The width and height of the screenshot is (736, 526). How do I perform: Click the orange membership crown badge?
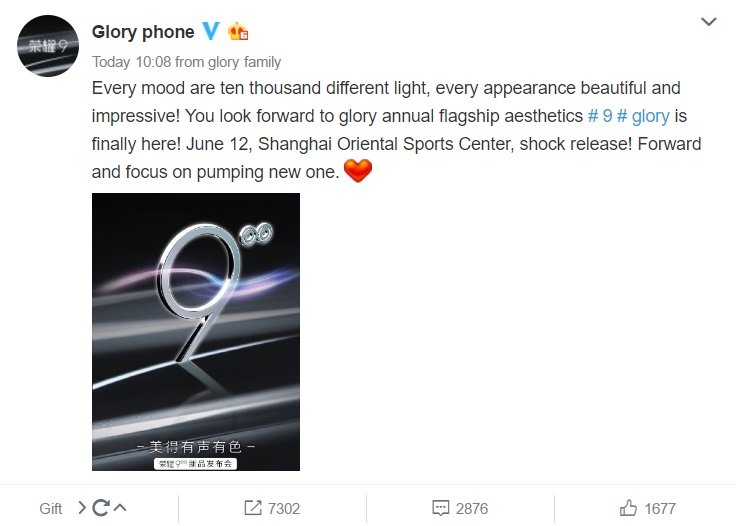point(238,32)
